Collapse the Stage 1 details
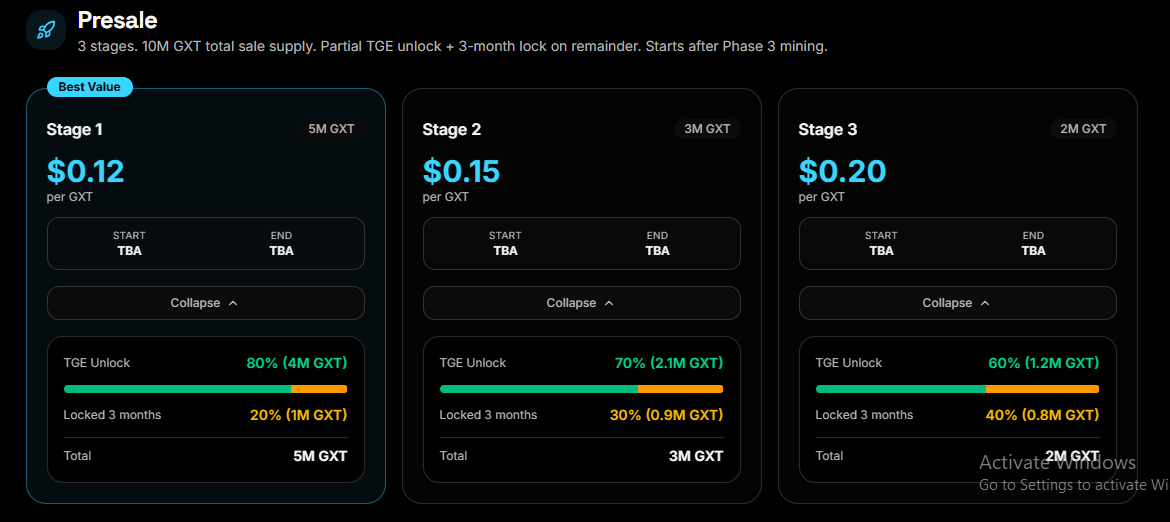 (205, 303)
